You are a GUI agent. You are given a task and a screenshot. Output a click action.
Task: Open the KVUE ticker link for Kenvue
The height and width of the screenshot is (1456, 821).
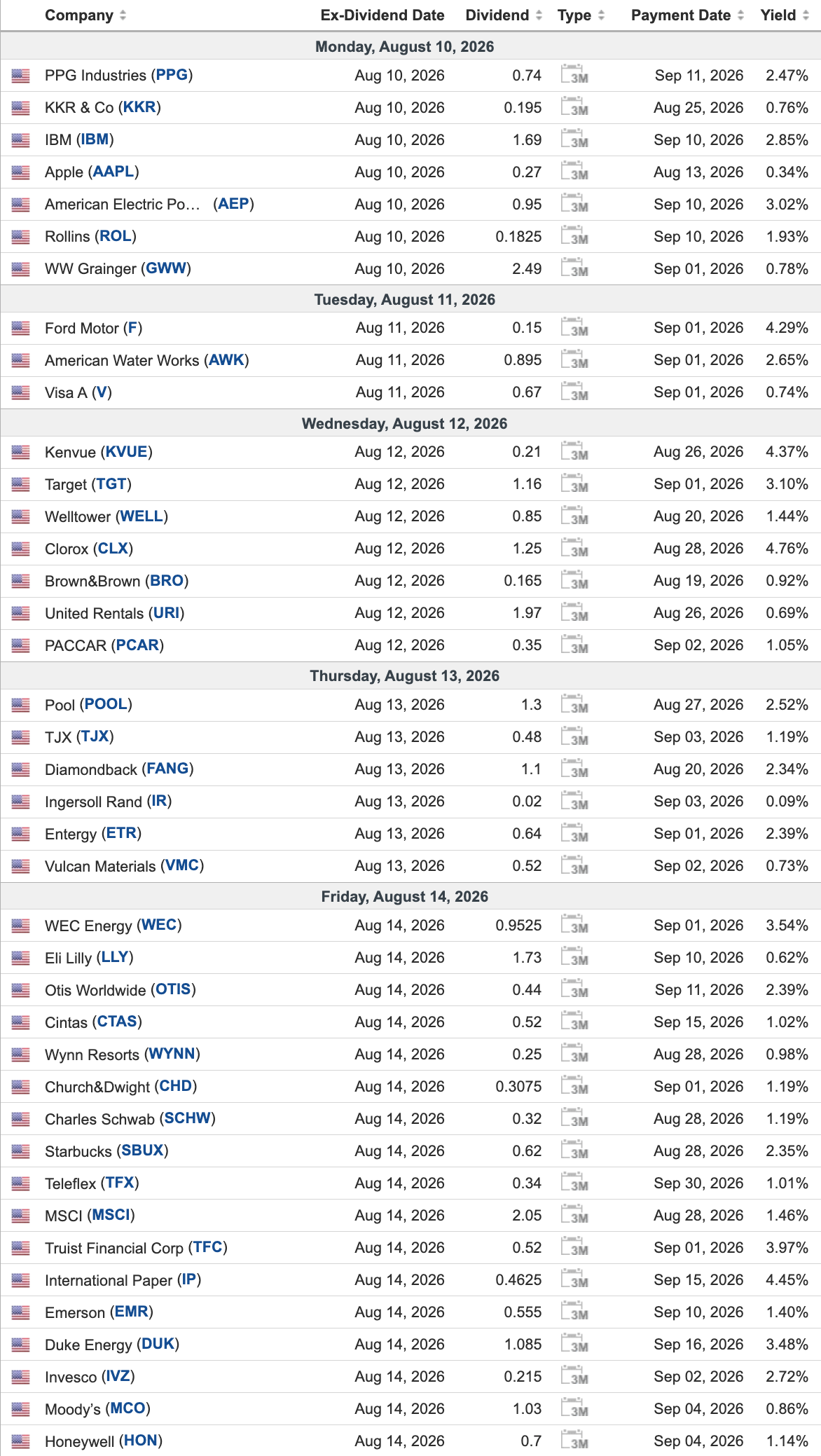click(127, 451)
